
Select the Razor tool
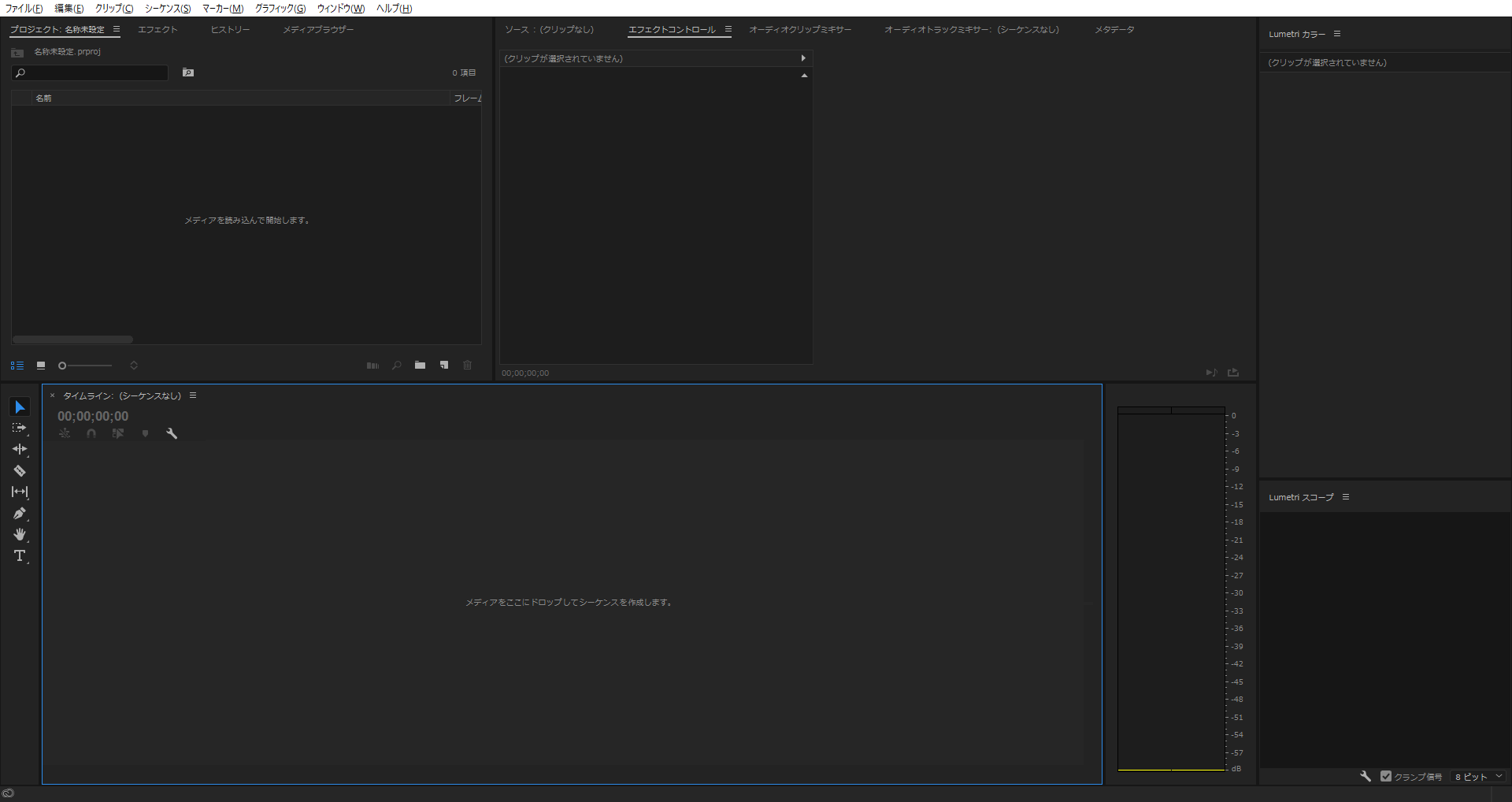pyautogui.click(x=20, y=470)
